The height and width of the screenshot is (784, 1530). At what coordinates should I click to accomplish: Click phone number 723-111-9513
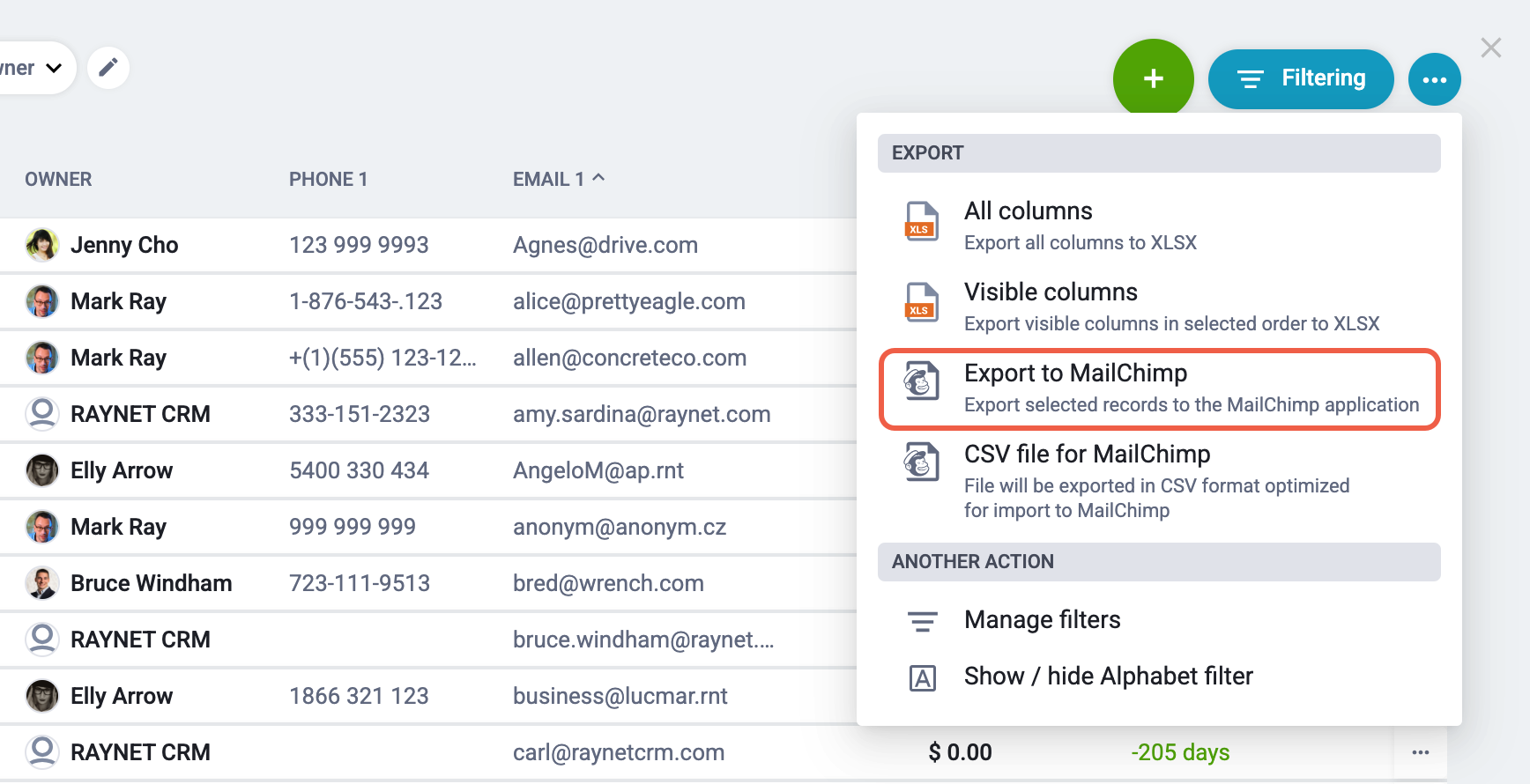tap(360, 583)
